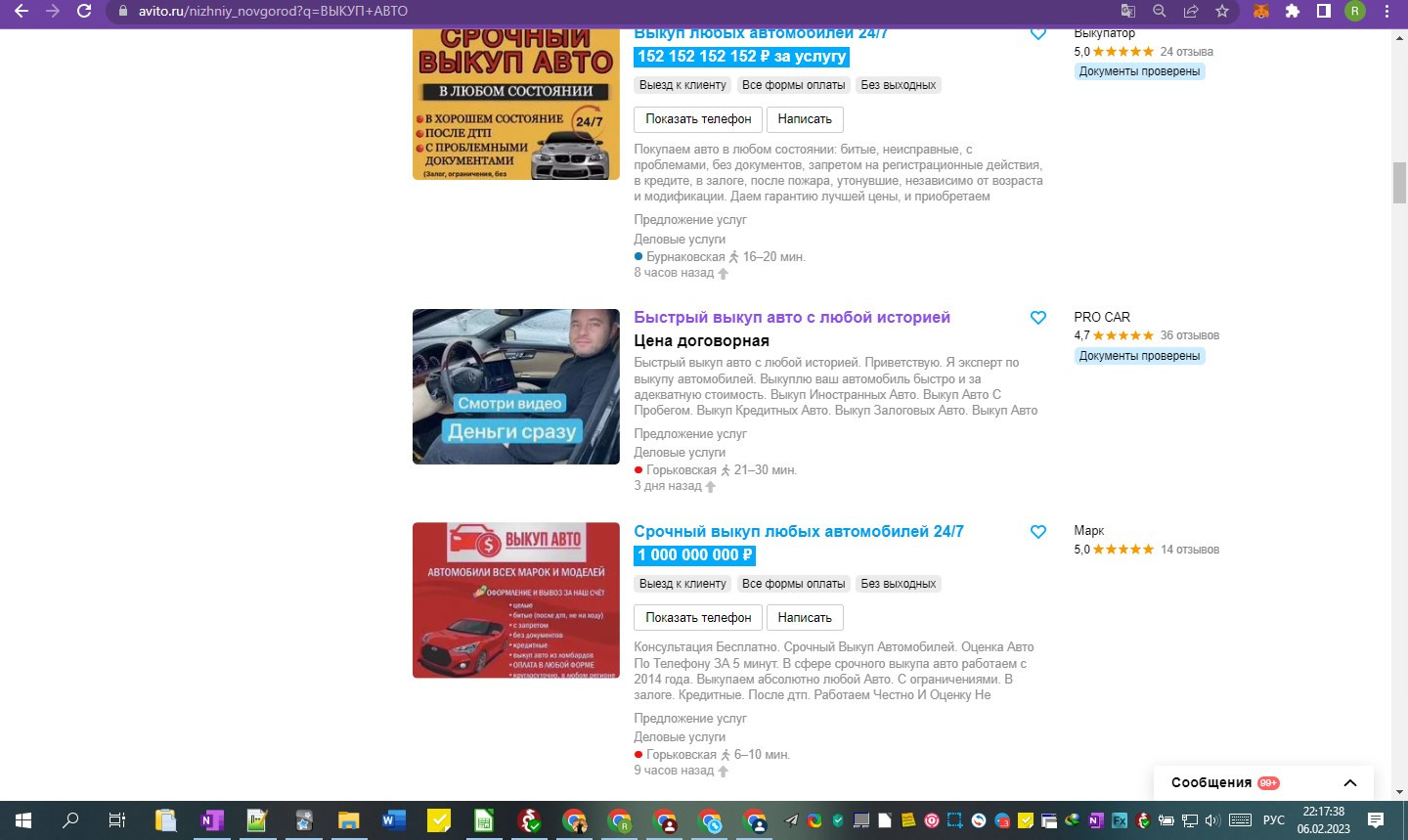This screenshot has width=1408, height=840.
Task: Open Task View on taskbar
Action: tap(116, 820)
